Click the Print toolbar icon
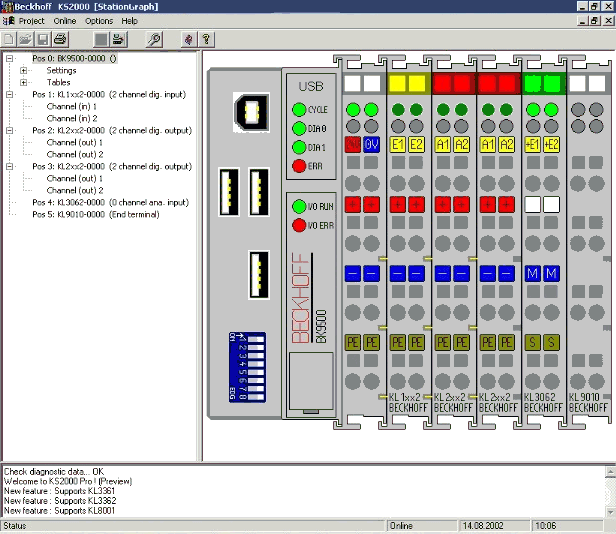The image size is (616, 534). [x=60, y=40]
